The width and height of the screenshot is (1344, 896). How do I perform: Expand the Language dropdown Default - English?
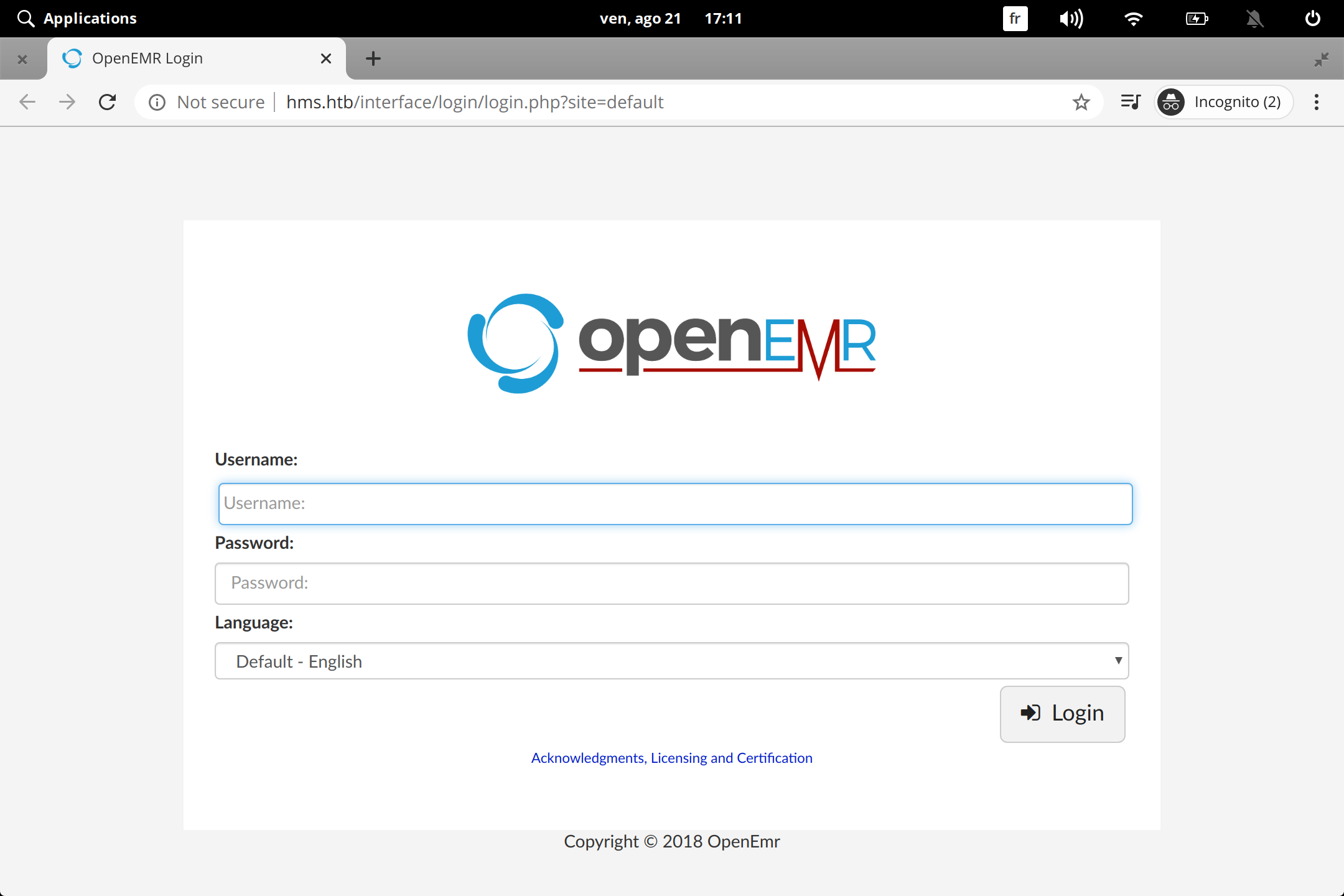coord(671,661)
